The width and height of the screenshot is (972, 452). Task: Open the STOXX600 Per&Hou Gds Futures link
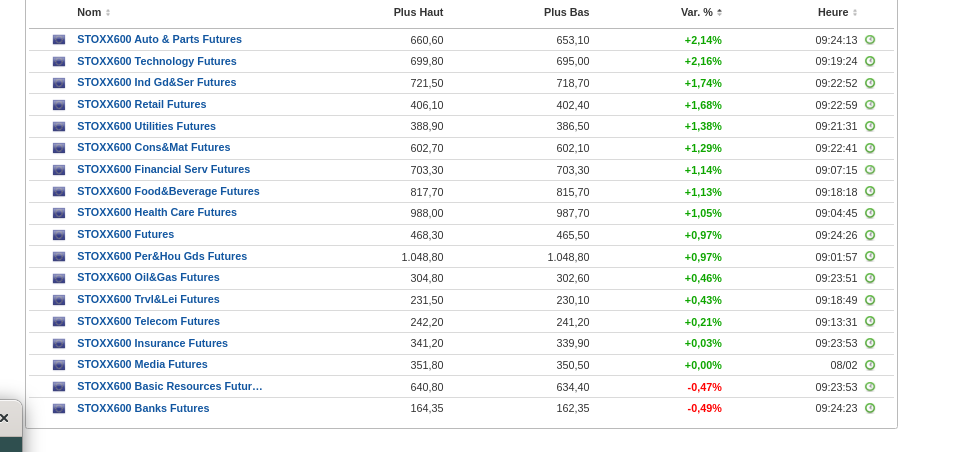coord(162,257)
